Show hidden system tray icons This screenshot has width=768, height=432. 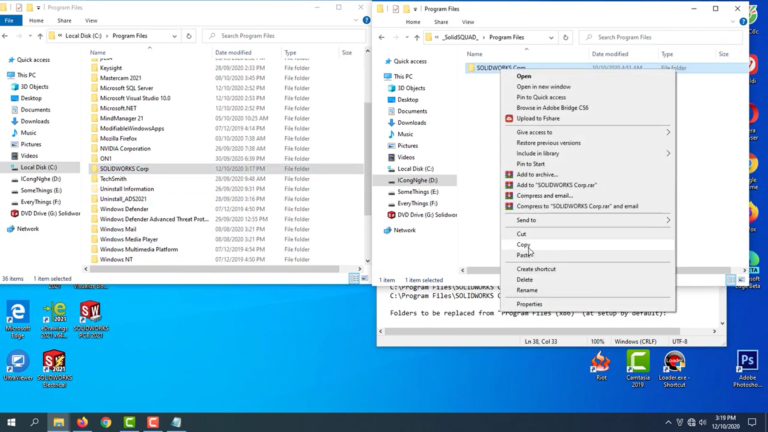(x=668, y=422)
